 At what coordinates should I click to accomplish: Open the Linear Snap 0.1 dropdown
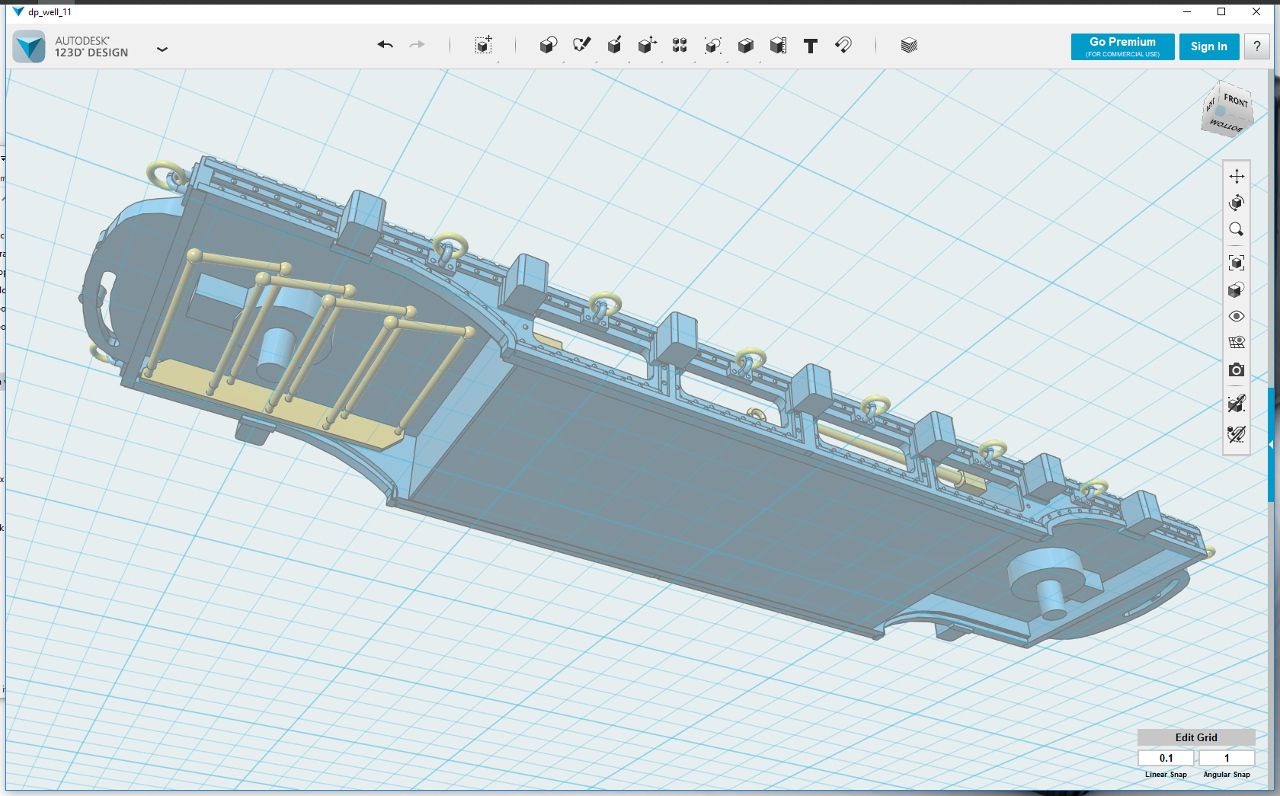pos(1166,758)
